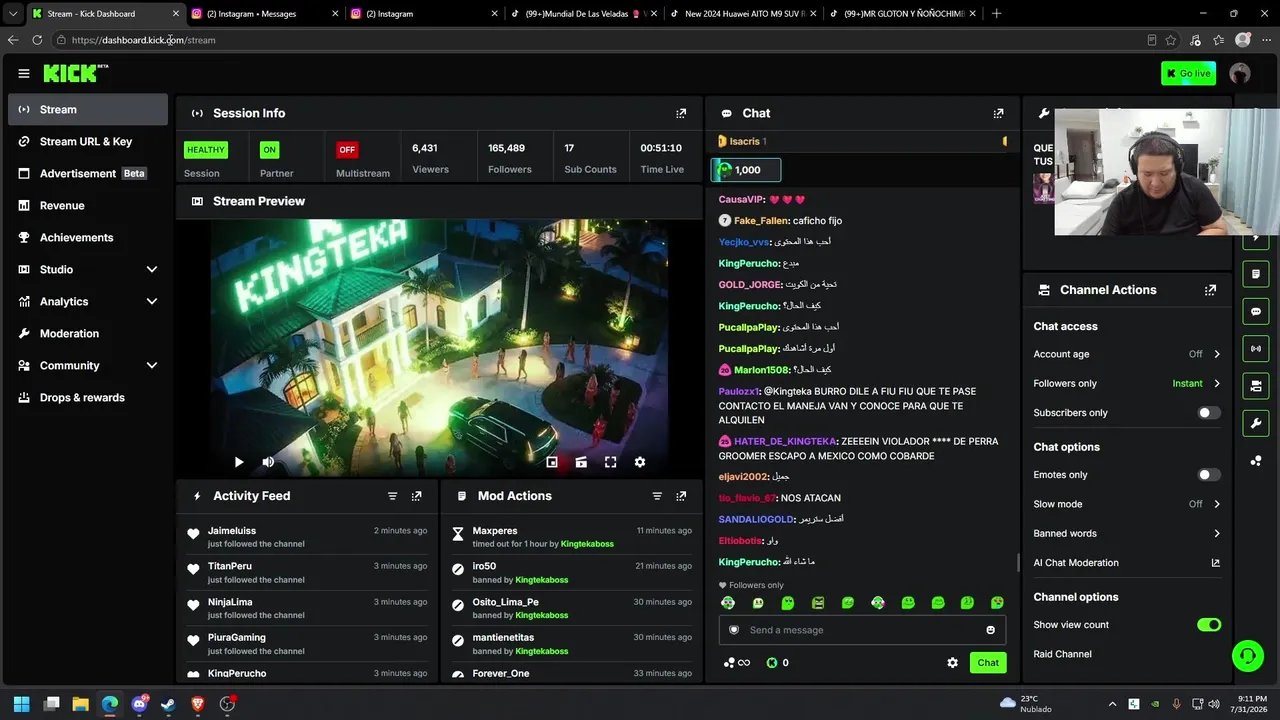Image resolution: width=1280 pixels, height=720 pixels.
Task: Open the browser tab list dropdown arrow
Action: pyautogui.click(x=13, y=14)
